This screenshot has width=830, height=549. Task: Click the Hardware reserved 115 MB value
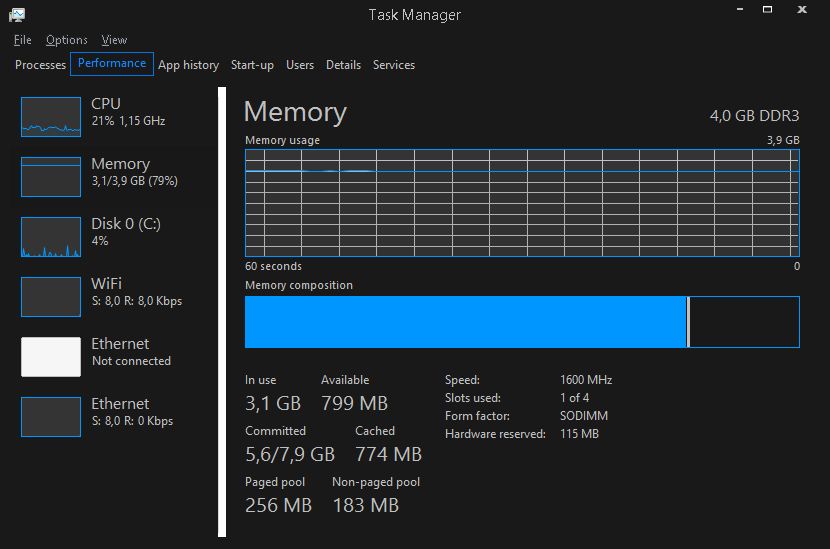(x=579, y=434)
